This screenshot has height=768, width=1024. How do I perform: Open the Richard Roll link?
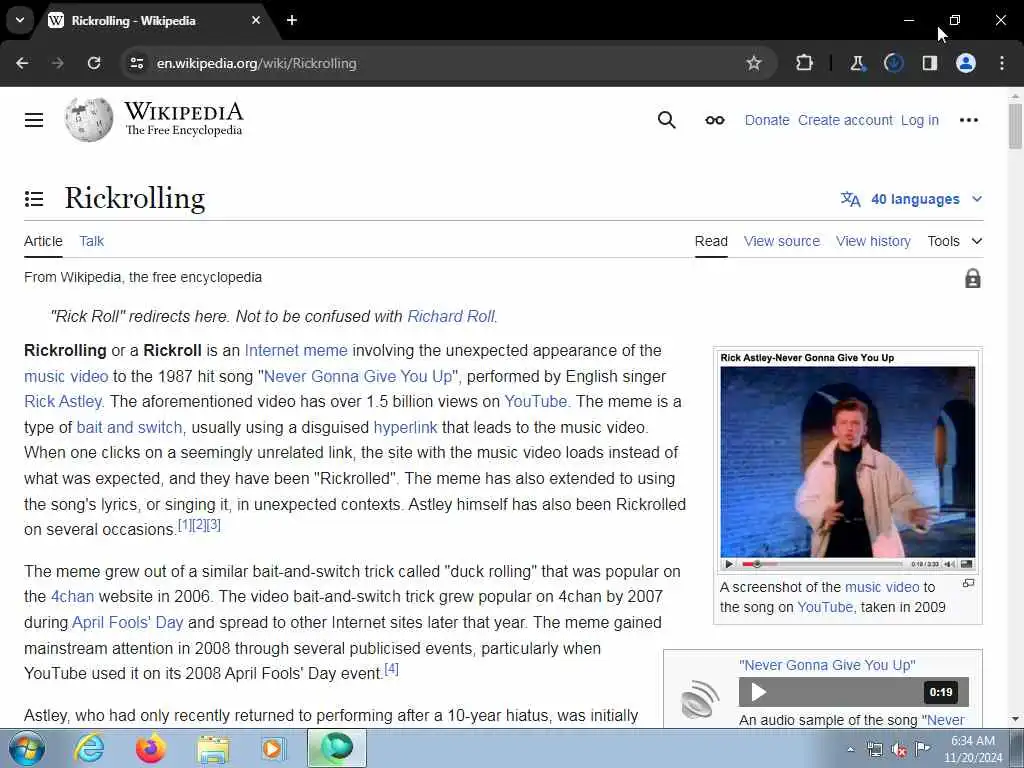coord(451,317)
